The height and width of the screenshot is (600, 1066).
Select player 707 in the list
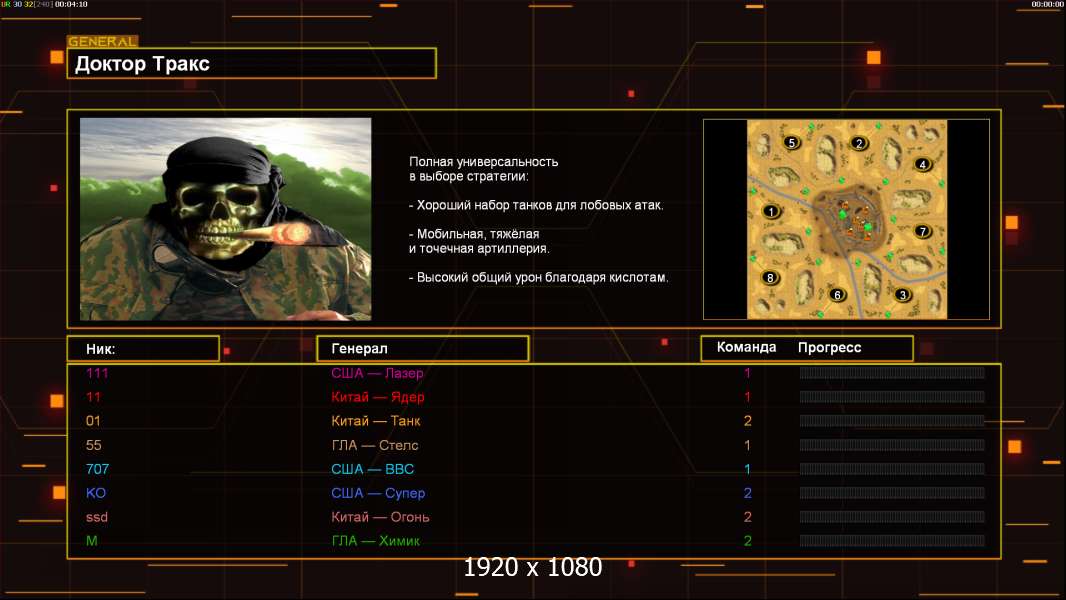pyautogui.click(x=98, y=469)
